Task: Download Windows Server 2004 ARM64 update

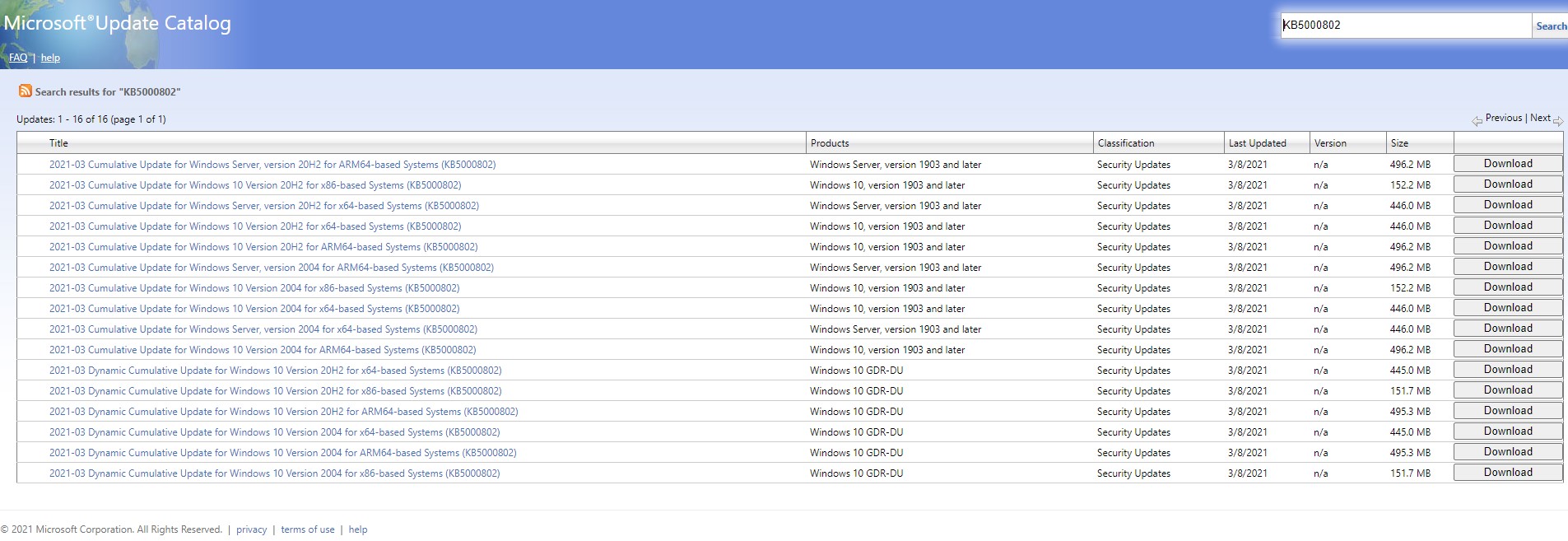Action: (x=1508, y=267)
